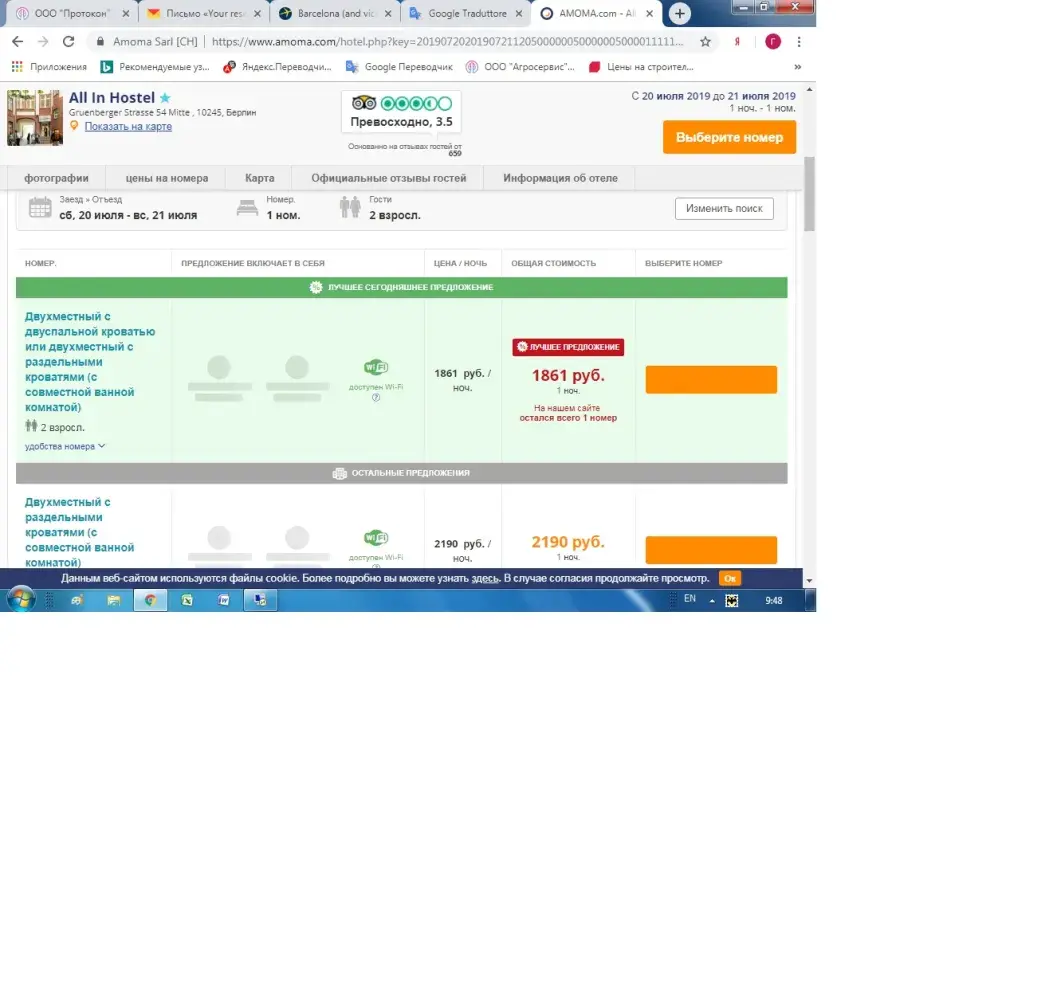Open the Приложения apps shortcut
The image size is (1057, 1000).
[x=49, y=67]
